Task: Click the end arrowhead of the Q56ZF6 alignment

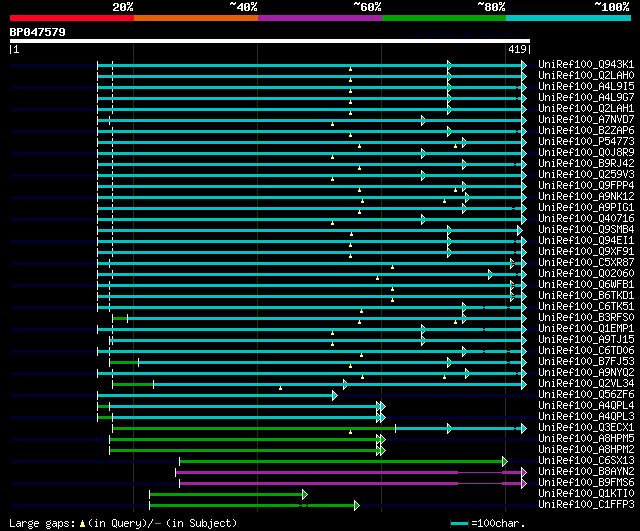Action: point(335,395)
